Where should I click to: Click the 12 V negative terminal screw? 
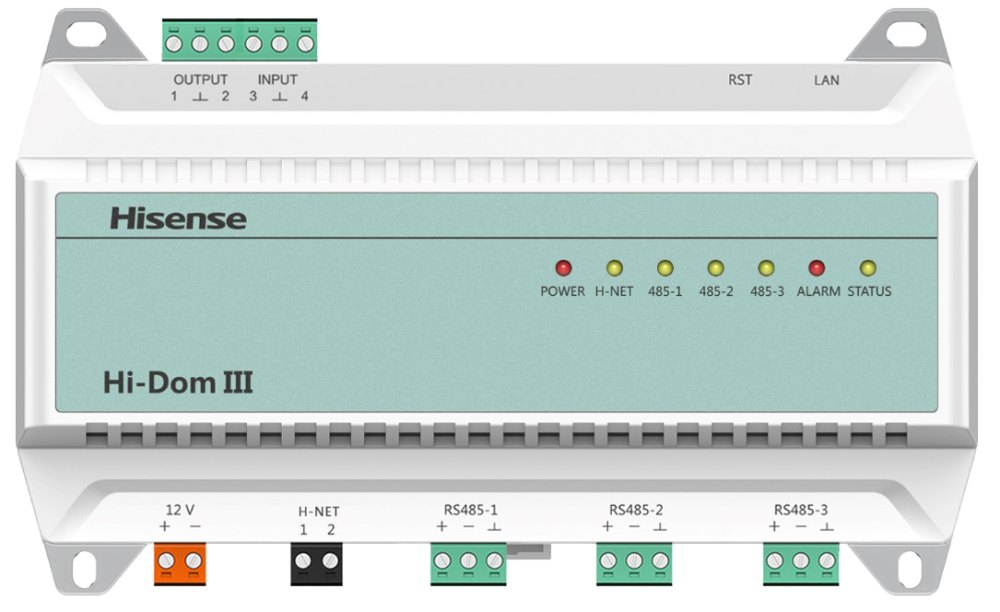[x=193, y=561]
